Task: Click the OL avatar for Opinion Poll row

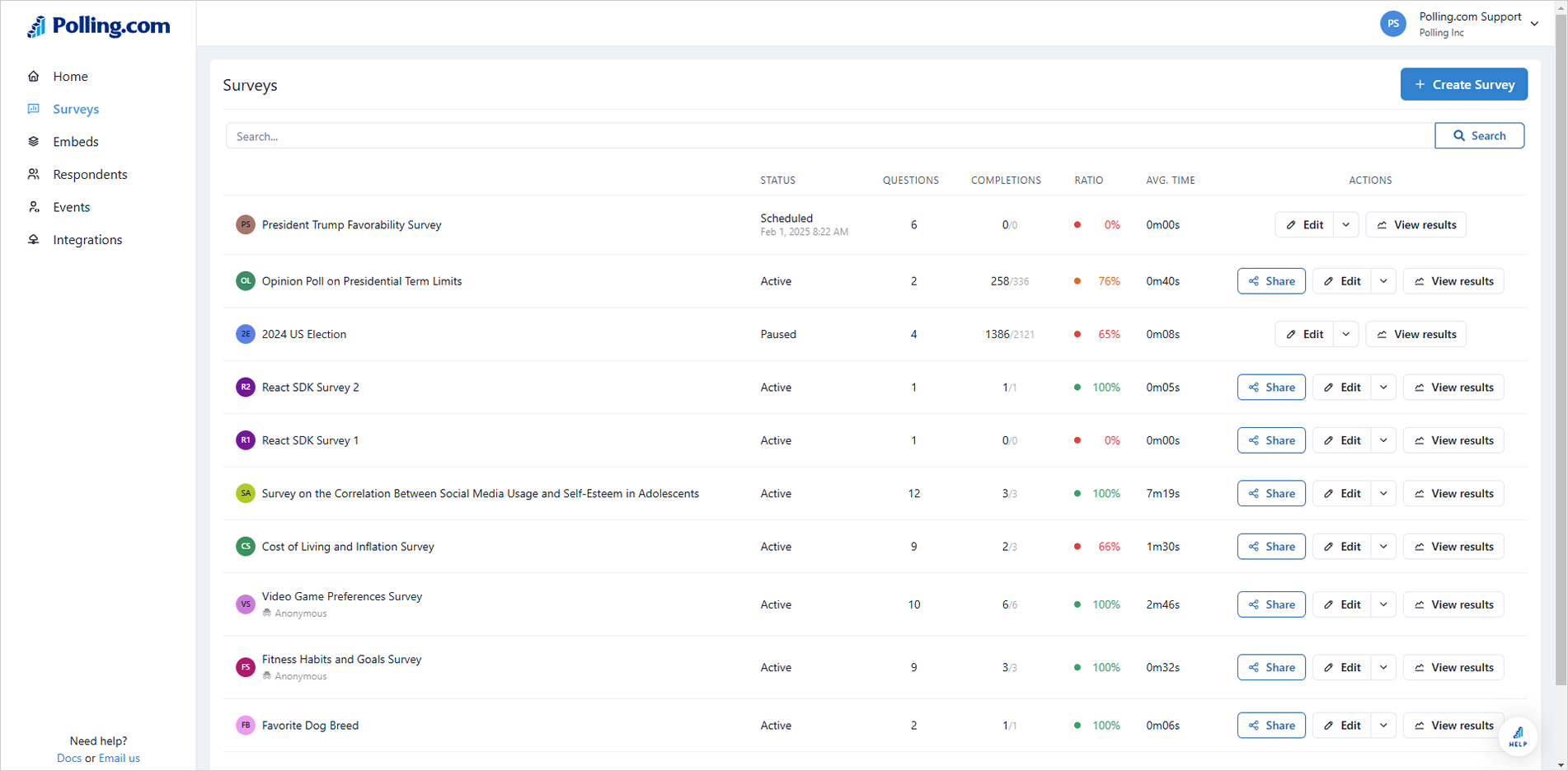Action: pos(246,281)
